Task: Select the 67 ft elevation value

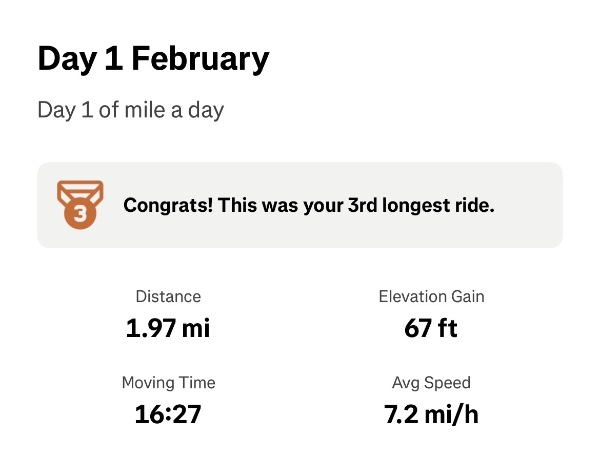Action: (432, 327)
